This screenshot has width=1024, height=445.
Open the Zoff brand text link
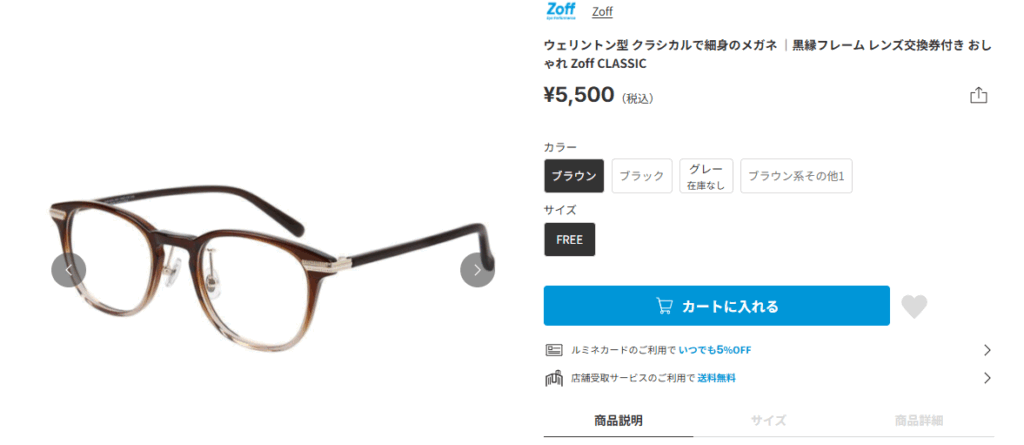602,11
